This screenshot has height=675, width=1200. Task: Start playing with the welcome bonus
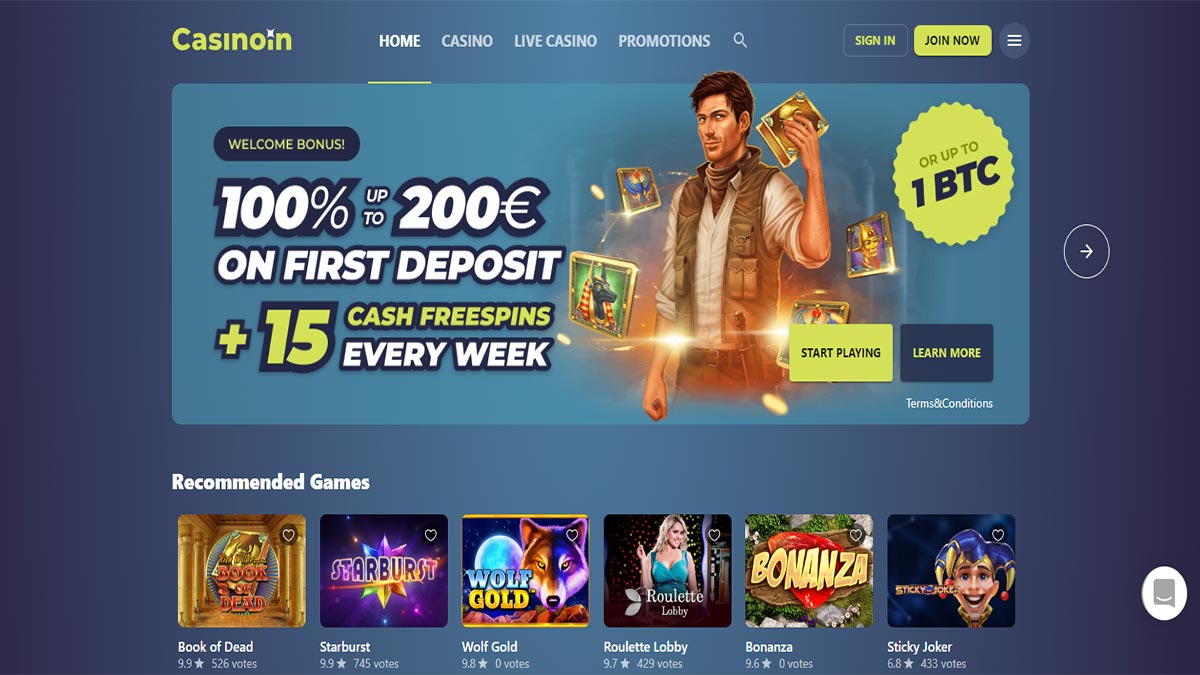(841, 353)
